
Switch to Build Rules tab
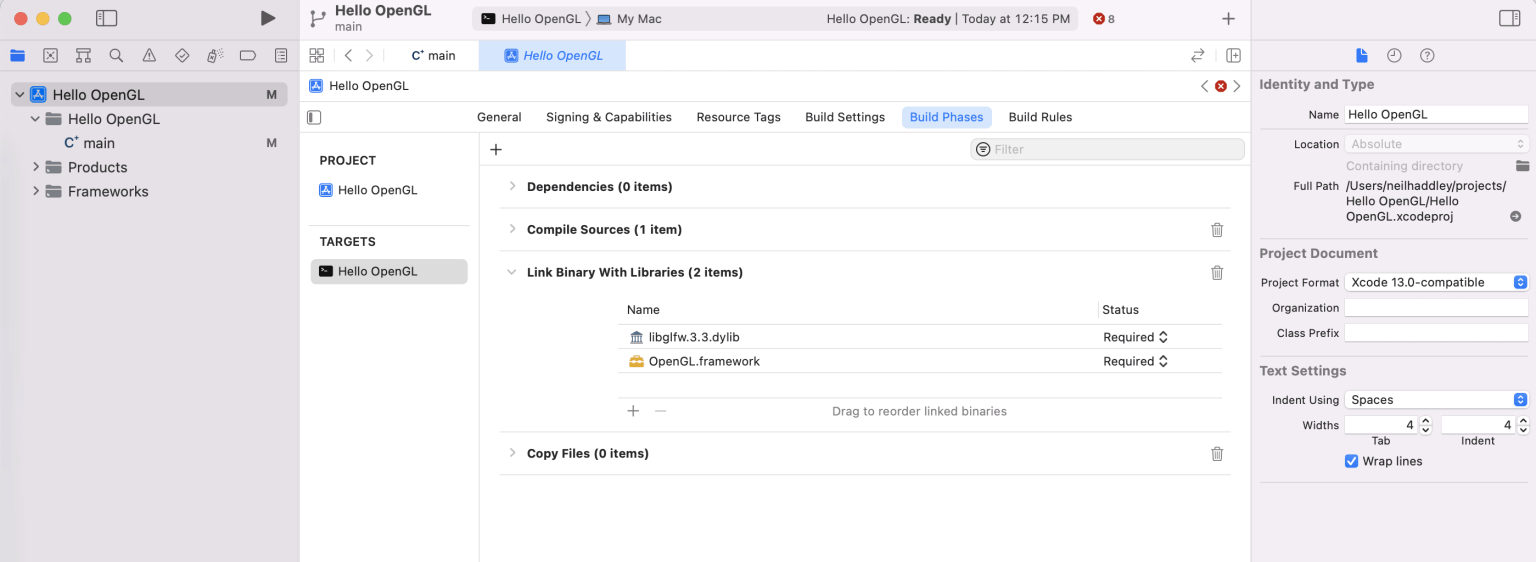pos(1040,117)
